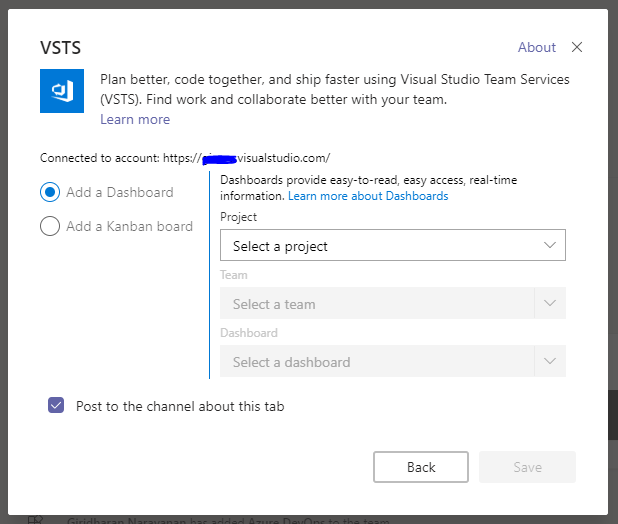Choose the Add a Kanban board option
This screenshot has height=524, width=618.
tap(50, 226)
